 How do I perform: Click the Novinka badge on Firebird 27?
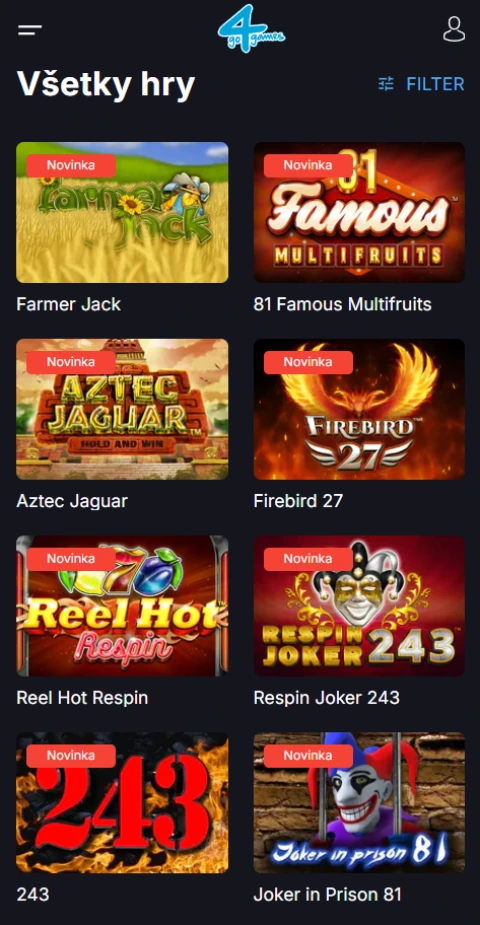(x=308, y=362)
